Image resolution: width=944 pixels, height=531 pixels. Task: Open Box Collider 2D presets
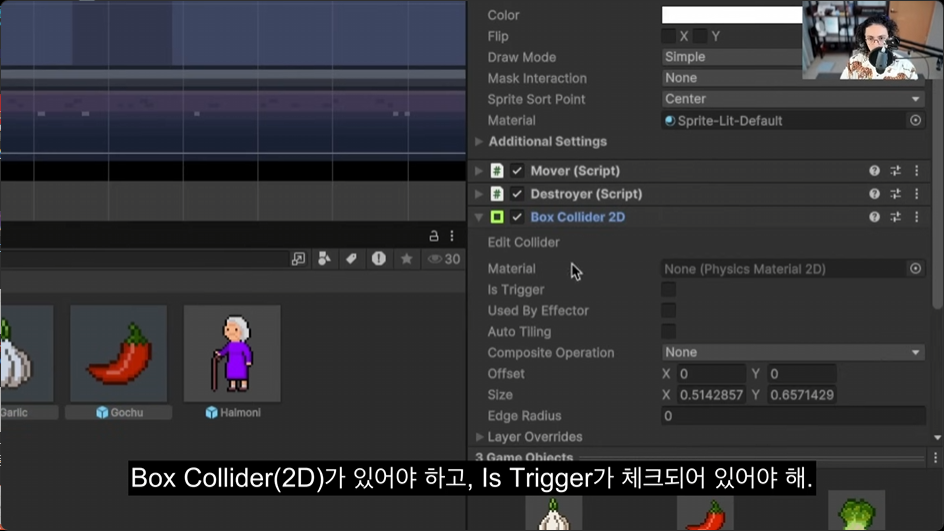[x=896, y=217]
